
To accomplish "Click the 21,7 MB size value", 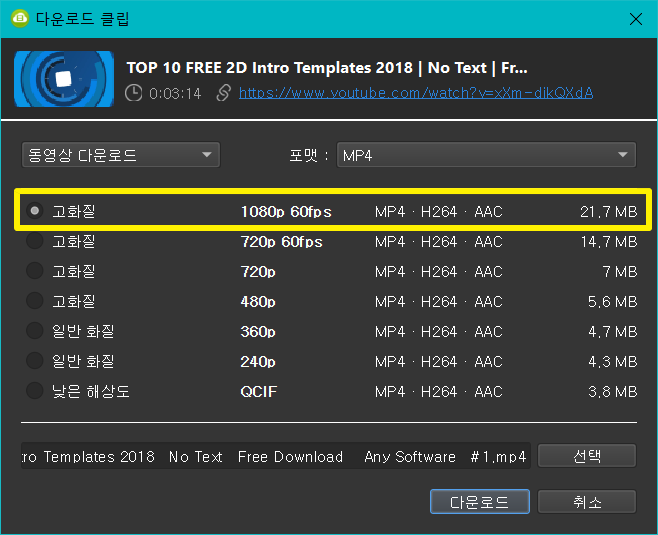I will 608,211.
